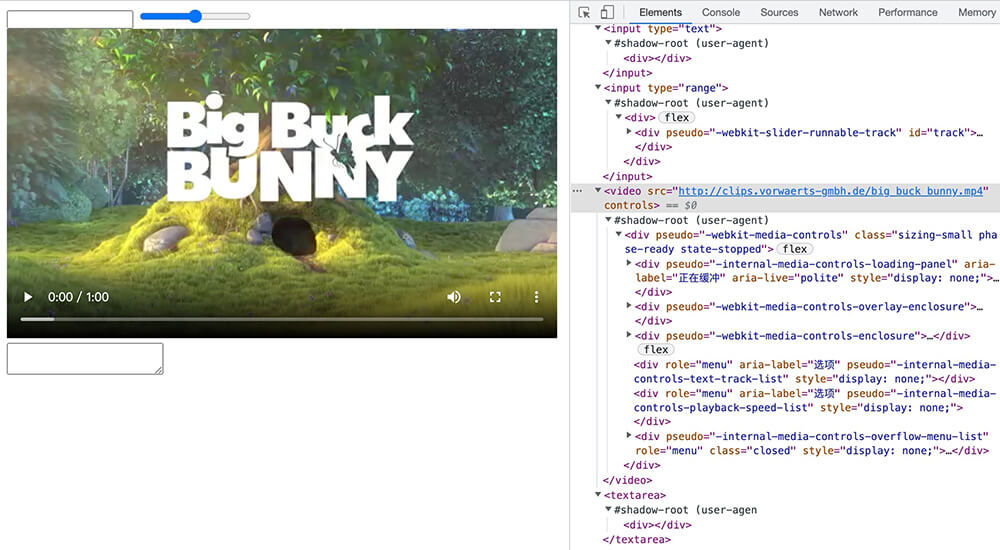Enter fullscreen mode on the video
Viewport: 1000px width, 550px height.
click(495, 297)
